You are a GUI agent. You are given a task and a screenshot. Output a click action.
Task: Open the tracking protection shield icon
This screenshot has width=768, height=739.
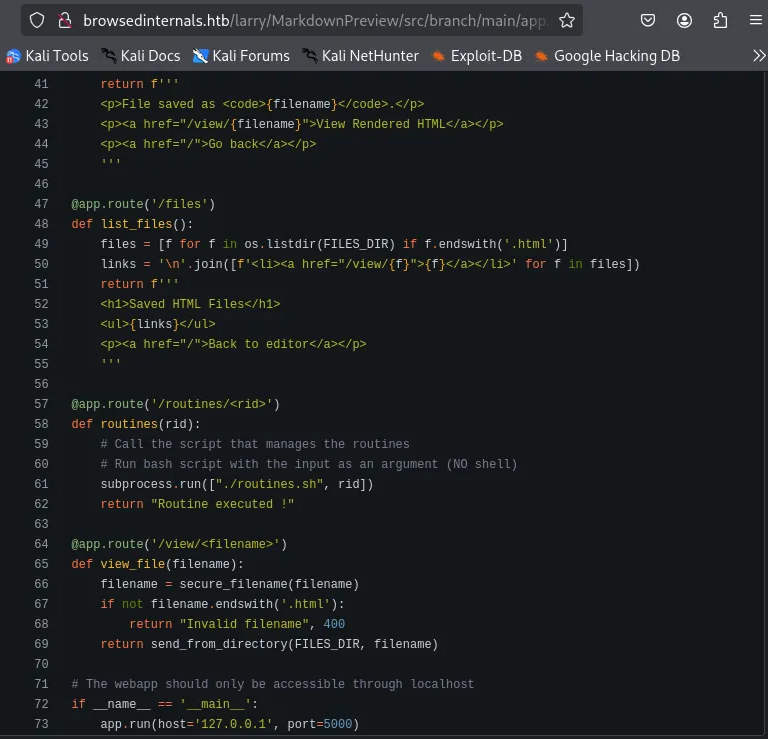36,20
